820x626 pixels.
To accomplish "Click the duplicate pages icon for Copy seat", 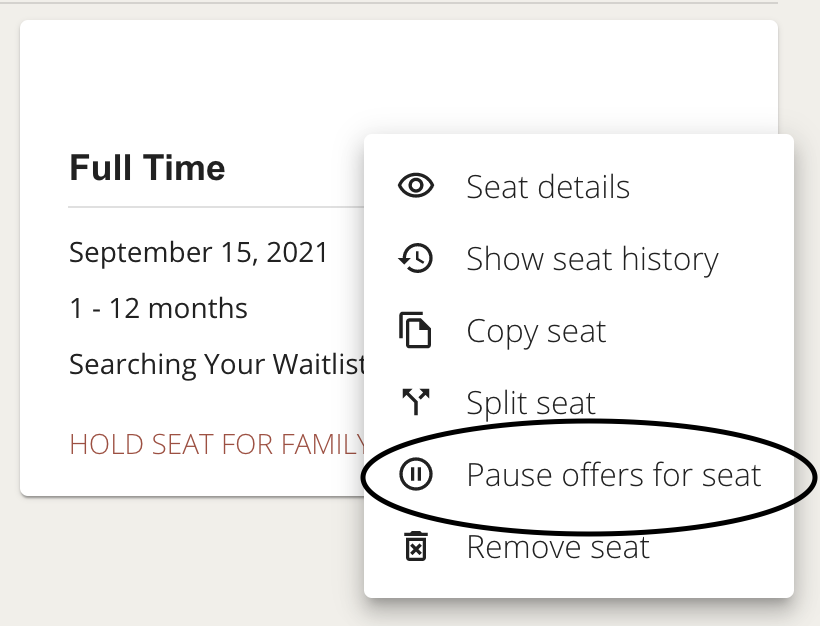I will [415, 330].
